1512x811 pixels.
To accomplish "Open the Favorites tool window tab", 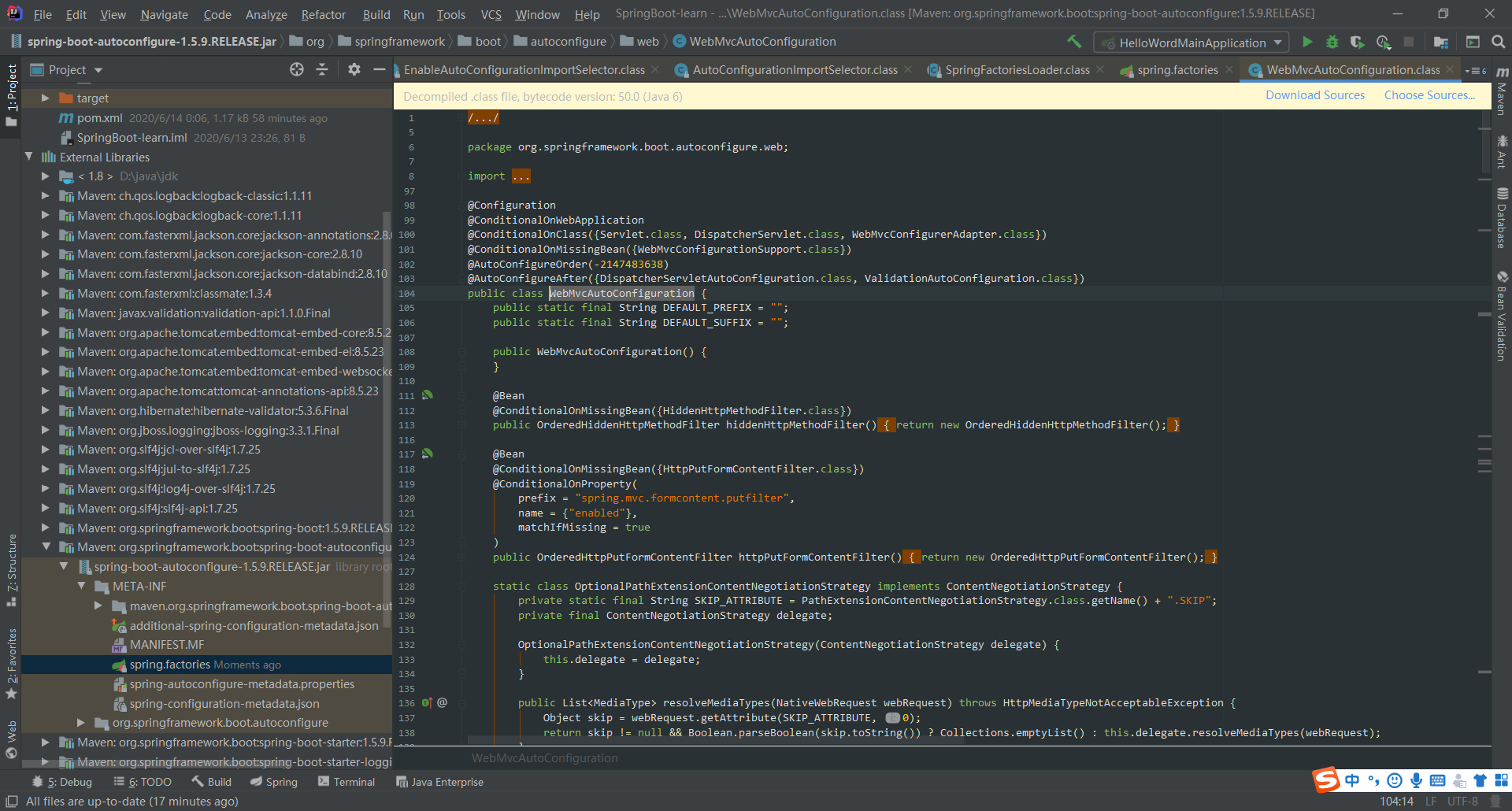I will pyautogui.click(x=12, y=663).
